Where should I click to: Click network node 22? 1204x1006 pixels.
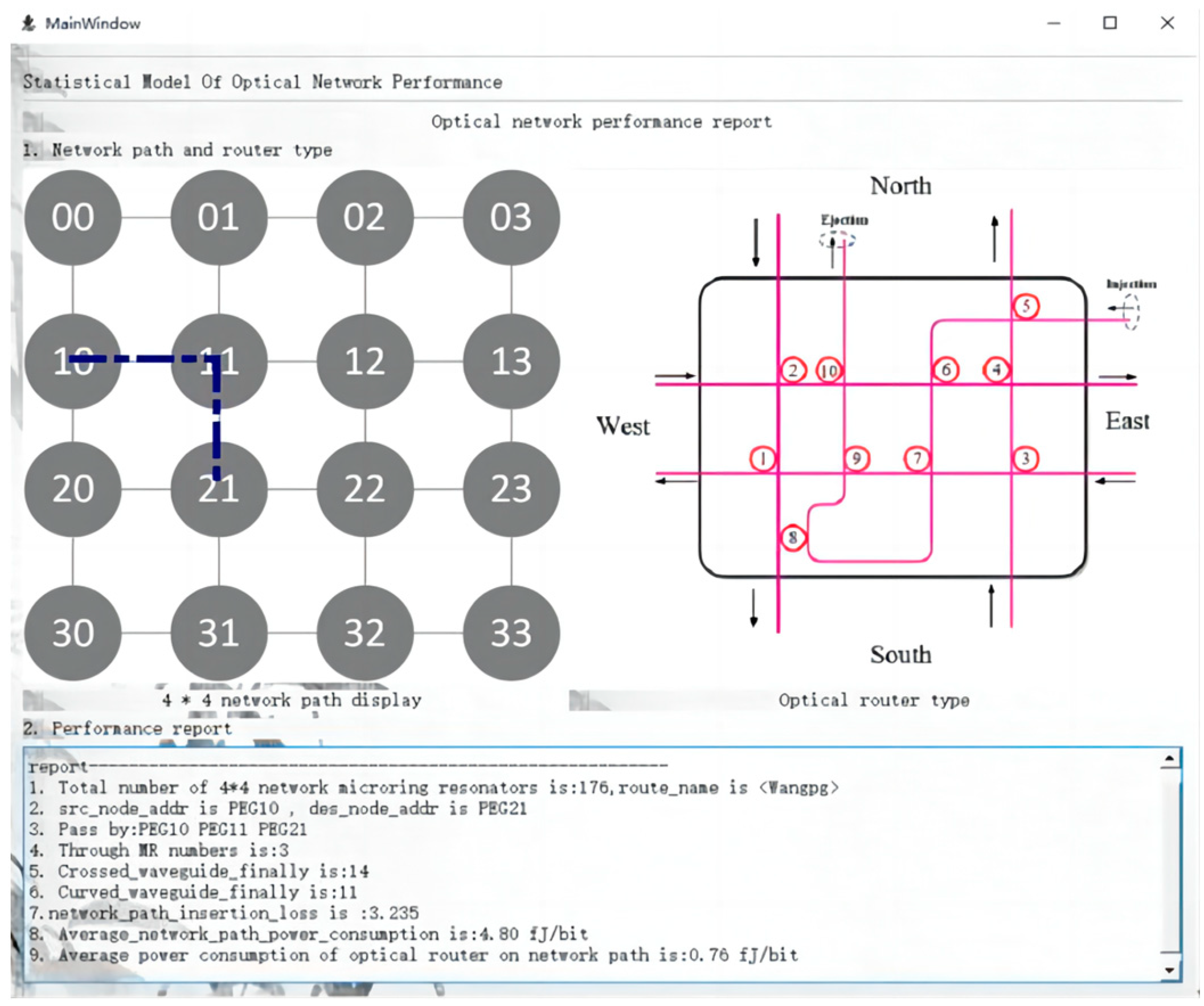coord(365,489)
